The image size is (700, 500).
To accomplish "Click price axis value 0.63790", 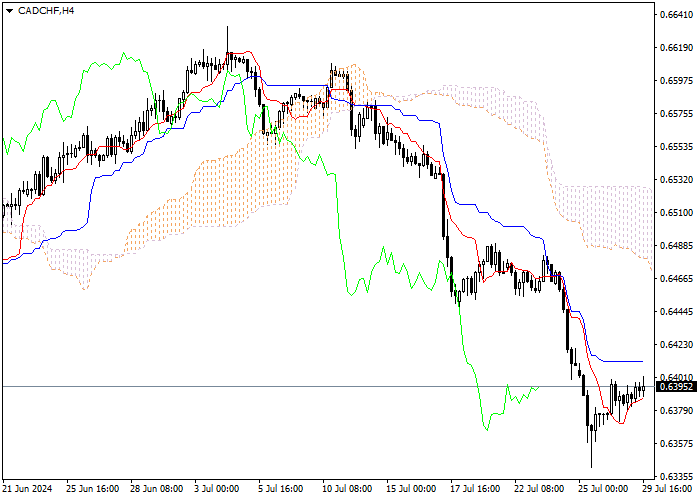I will 676,410.
